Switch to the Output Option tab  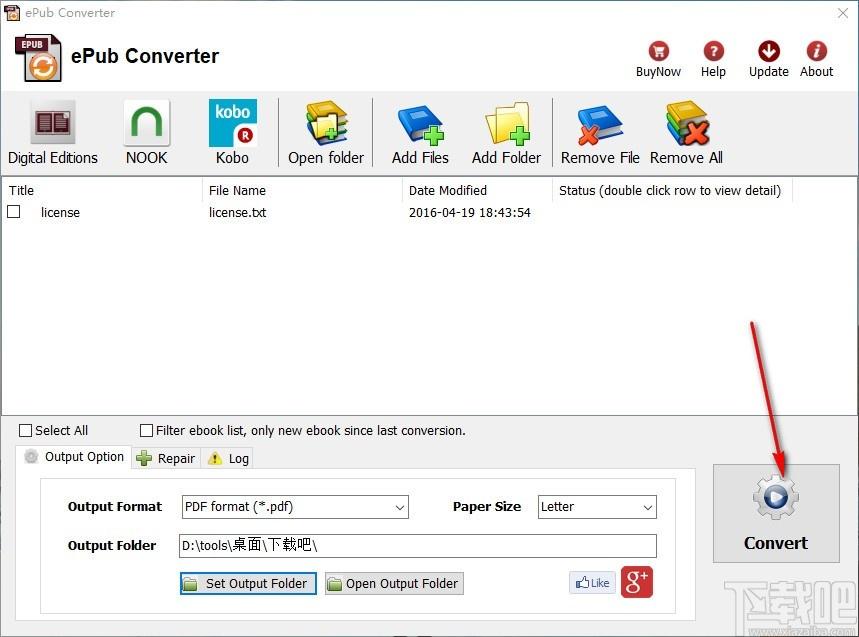(x=75, y=457)
